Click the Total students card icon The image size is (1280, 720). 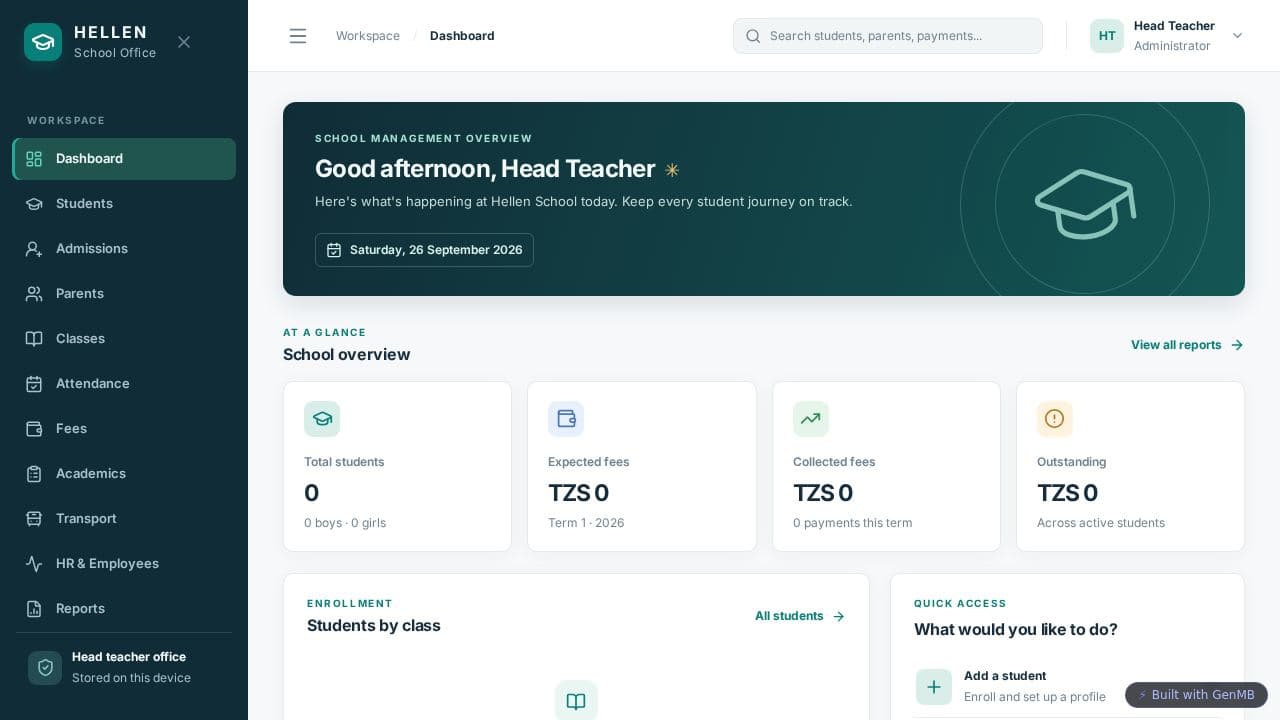322,419
